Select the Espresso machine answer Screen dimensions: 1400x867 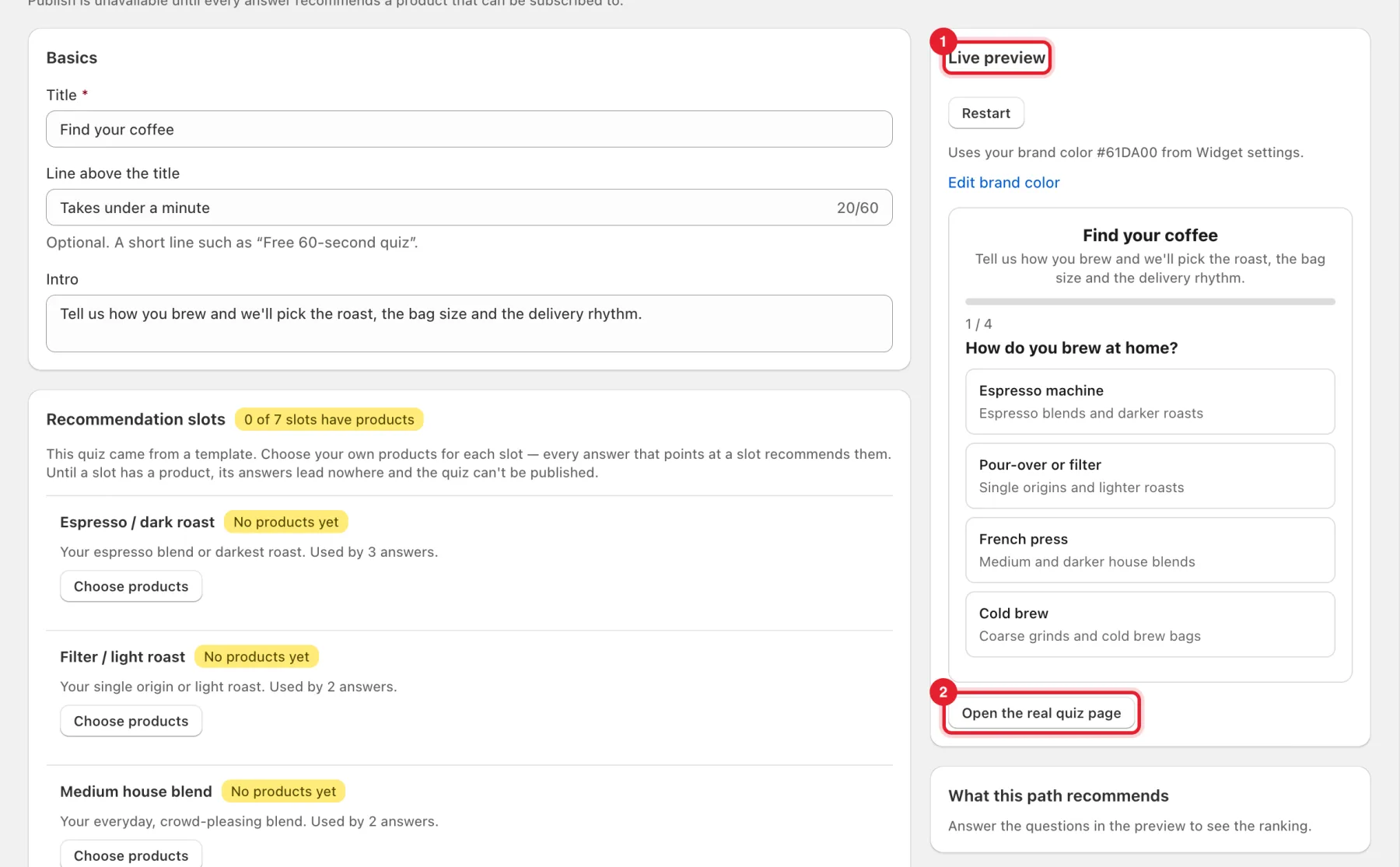coord(1150,401)
